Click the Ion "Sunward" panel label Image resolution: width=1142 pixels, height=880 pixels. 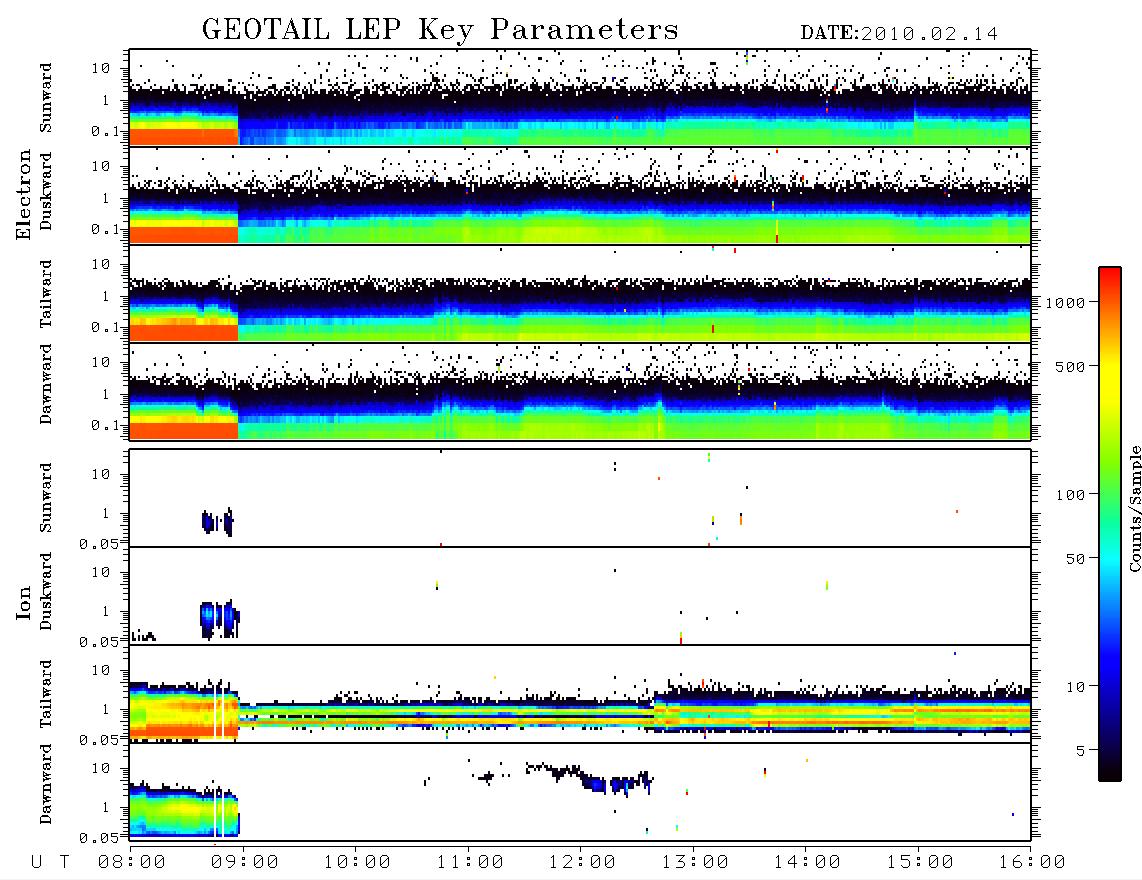[x=46, y=498]
